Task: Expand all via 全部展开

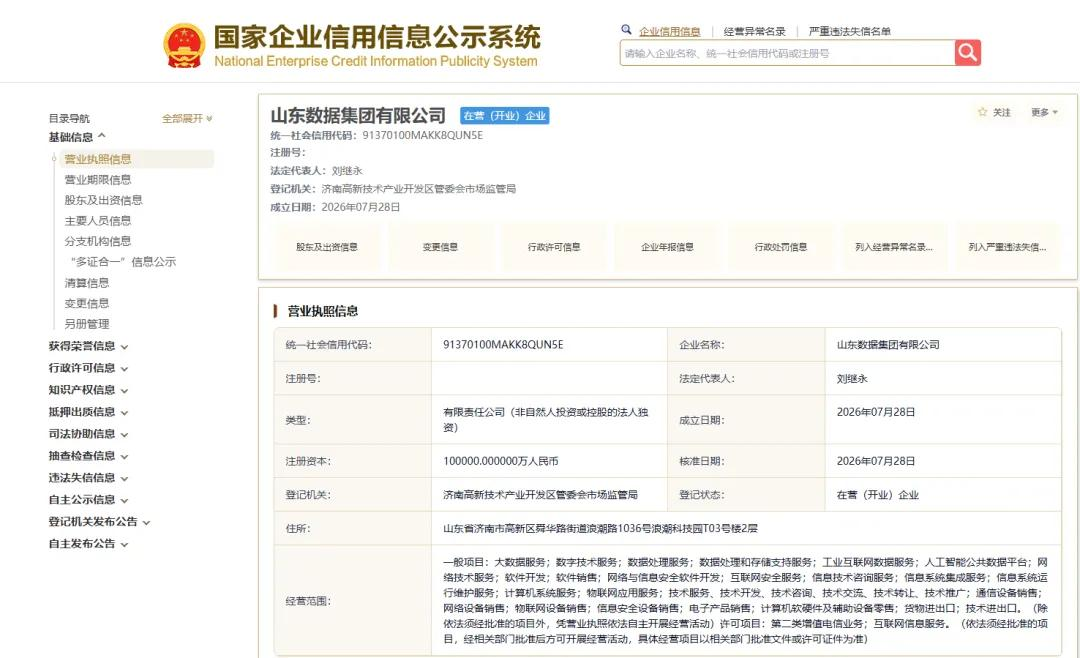Action: (x=187, y=119)
